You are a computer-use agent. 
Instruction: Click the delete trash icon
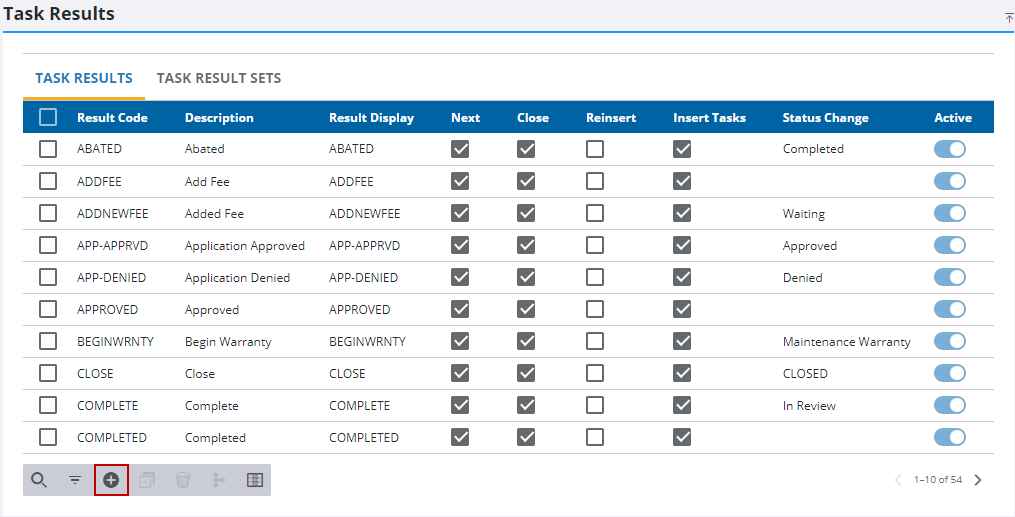click(x=182, y=480)
